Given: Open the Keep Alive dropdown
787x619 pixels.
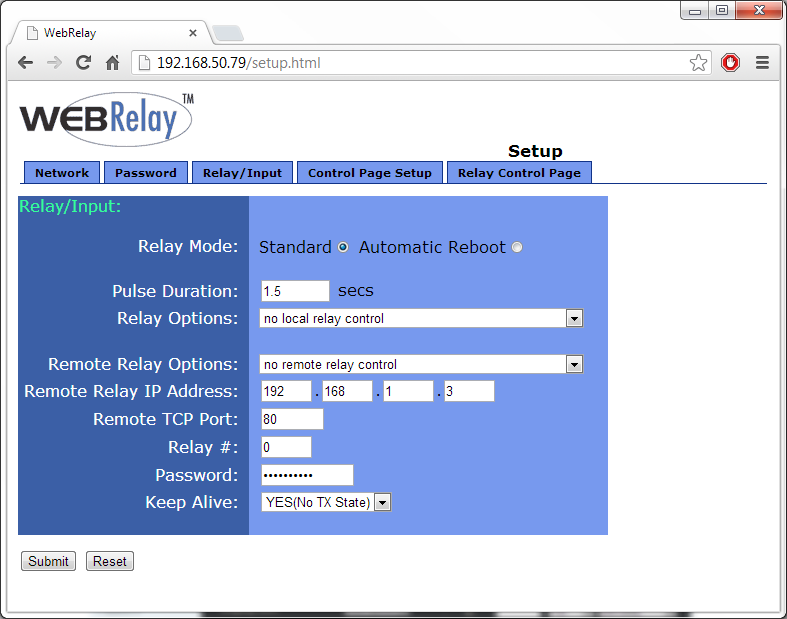Looking at the screenshot, I should pos(382,502).
